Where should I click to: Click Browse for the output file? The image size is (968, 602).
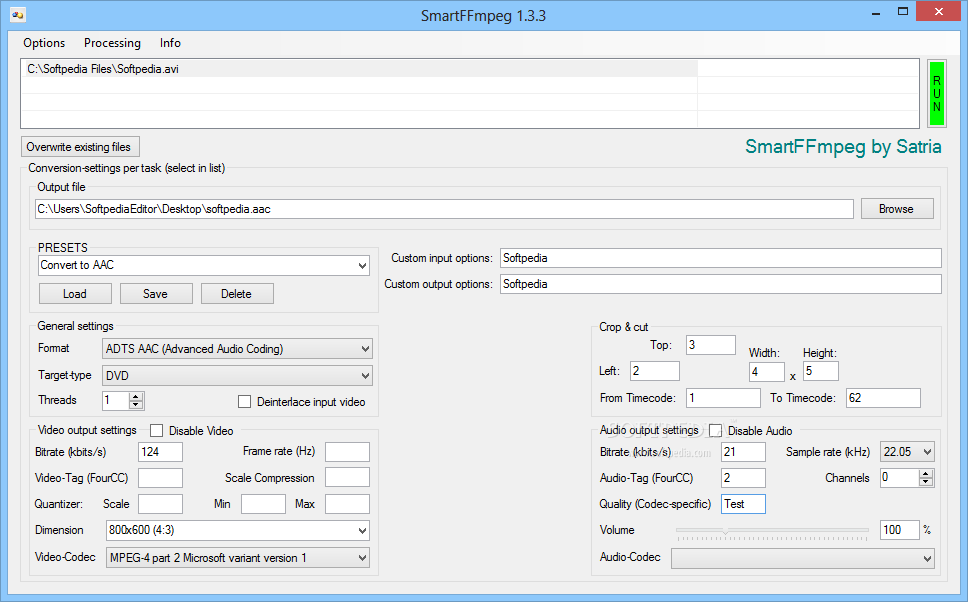coord(896,209)
